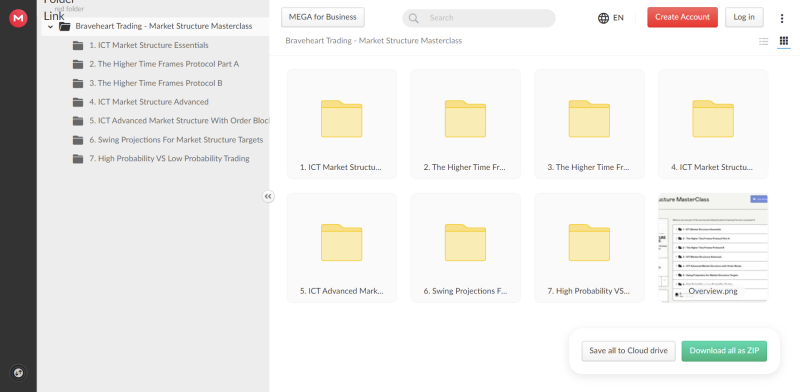This screenshot has height=392, width=800.
Task: Select tree item 2. Higher Time Frames Protocol Part A
Action: 164,64
